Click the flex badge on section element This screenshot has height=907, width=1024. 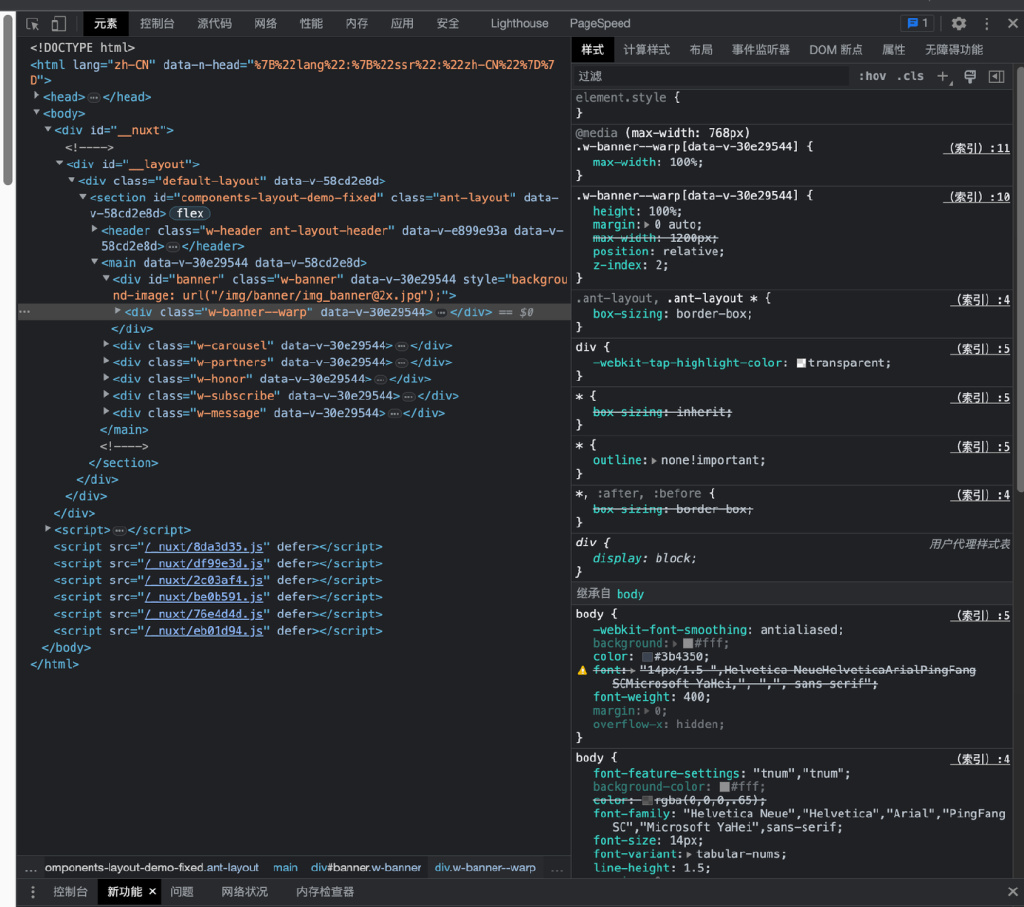point(190,213)
